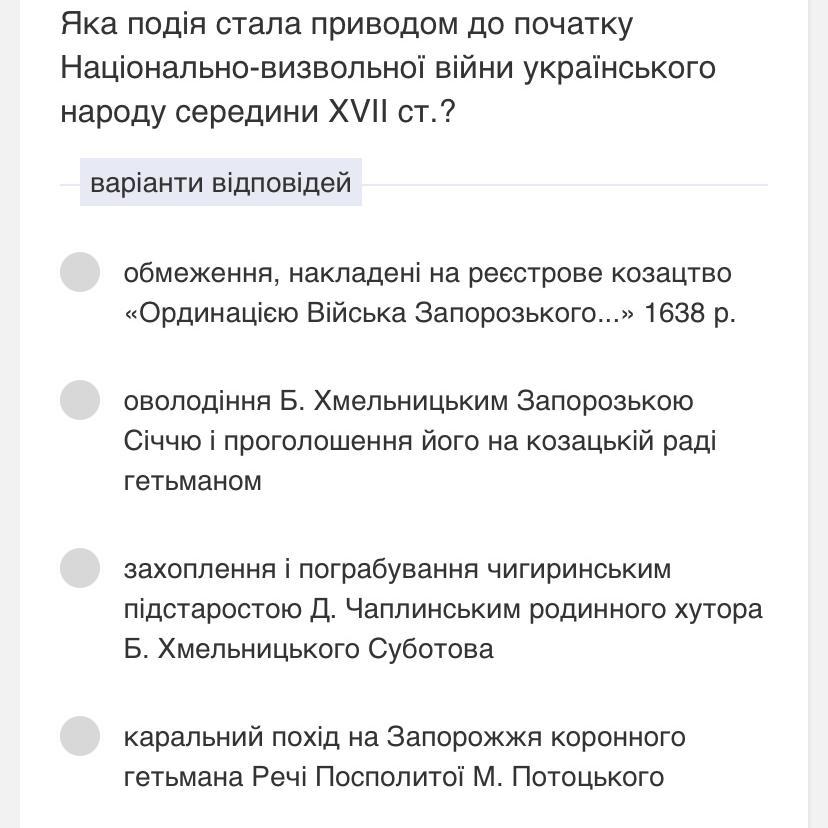This screenshot has width=828, height=828.
Task: Click the text 'Б. Хмельницького Суботова'
Action: (308, 649)
